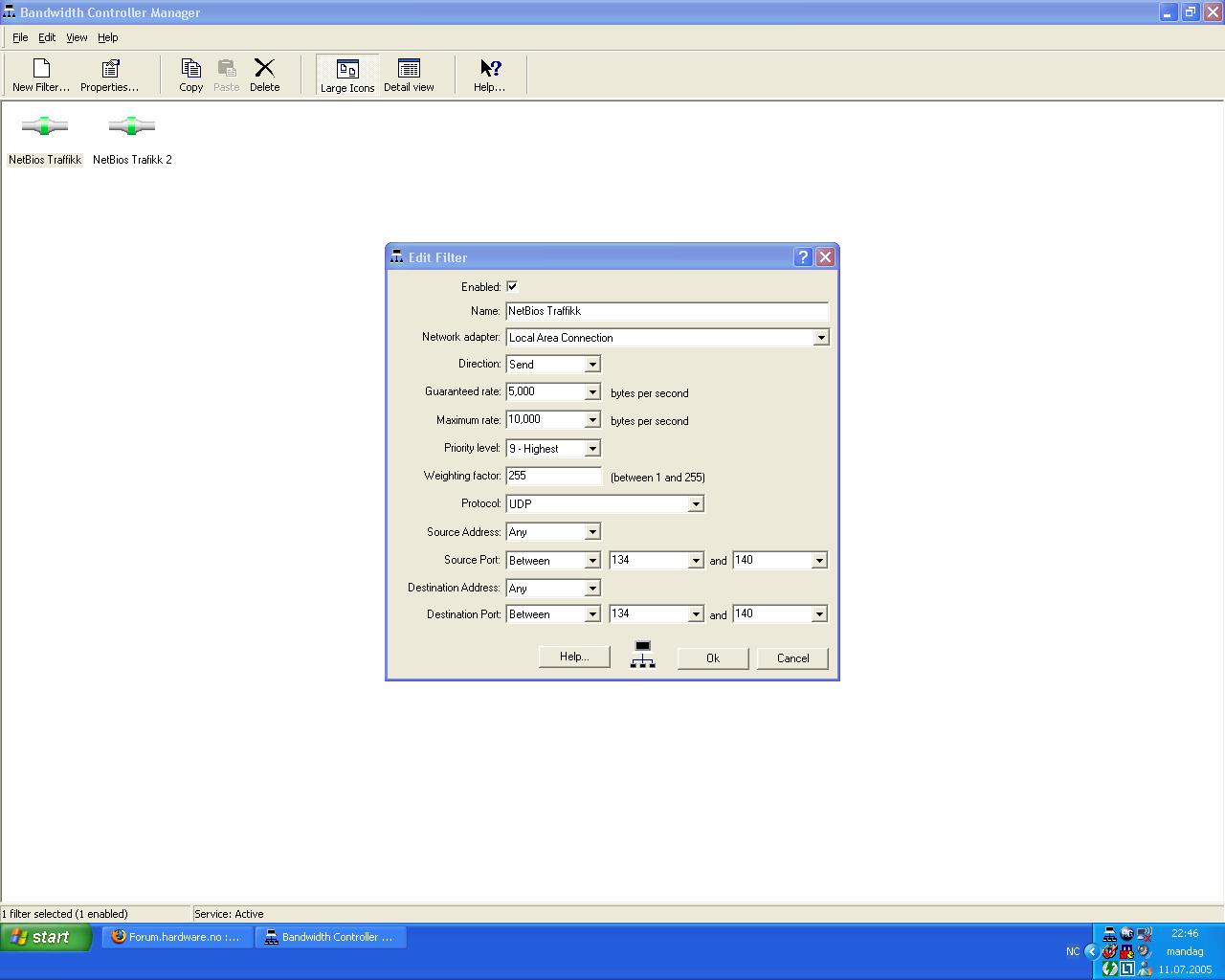Viewport: 1225px width, 980px height.
Task: Click the network diagram icon in dialog
Action: click(x=642, y=655)
